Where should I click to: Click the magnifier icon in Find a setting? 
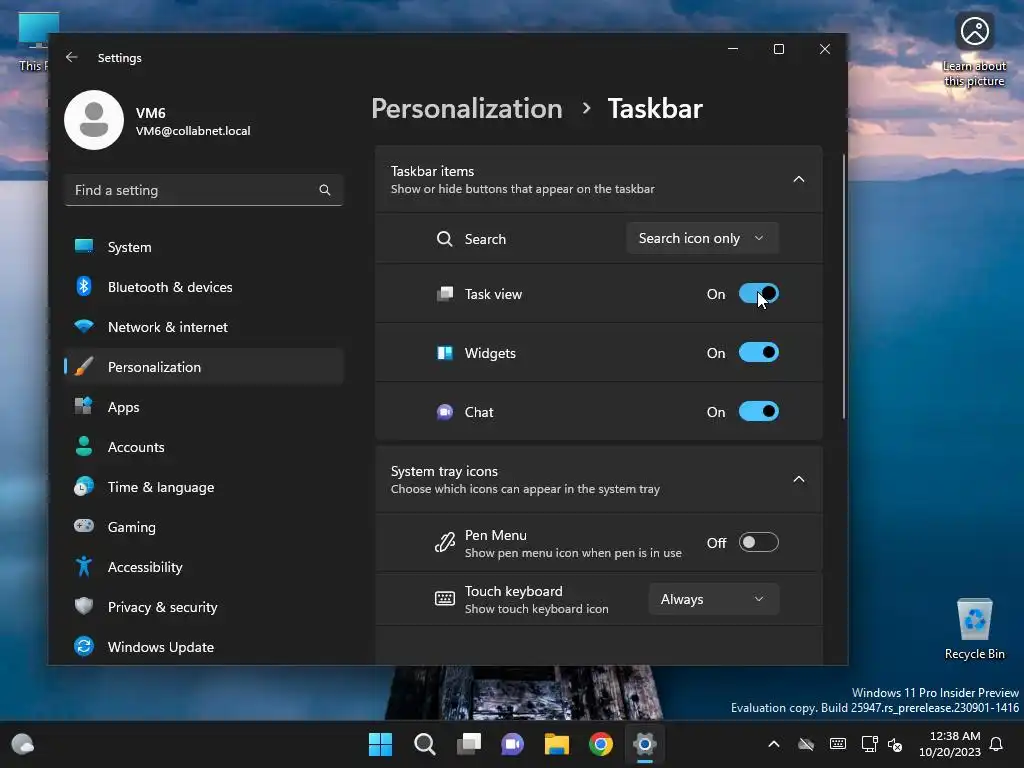point(325,190)
